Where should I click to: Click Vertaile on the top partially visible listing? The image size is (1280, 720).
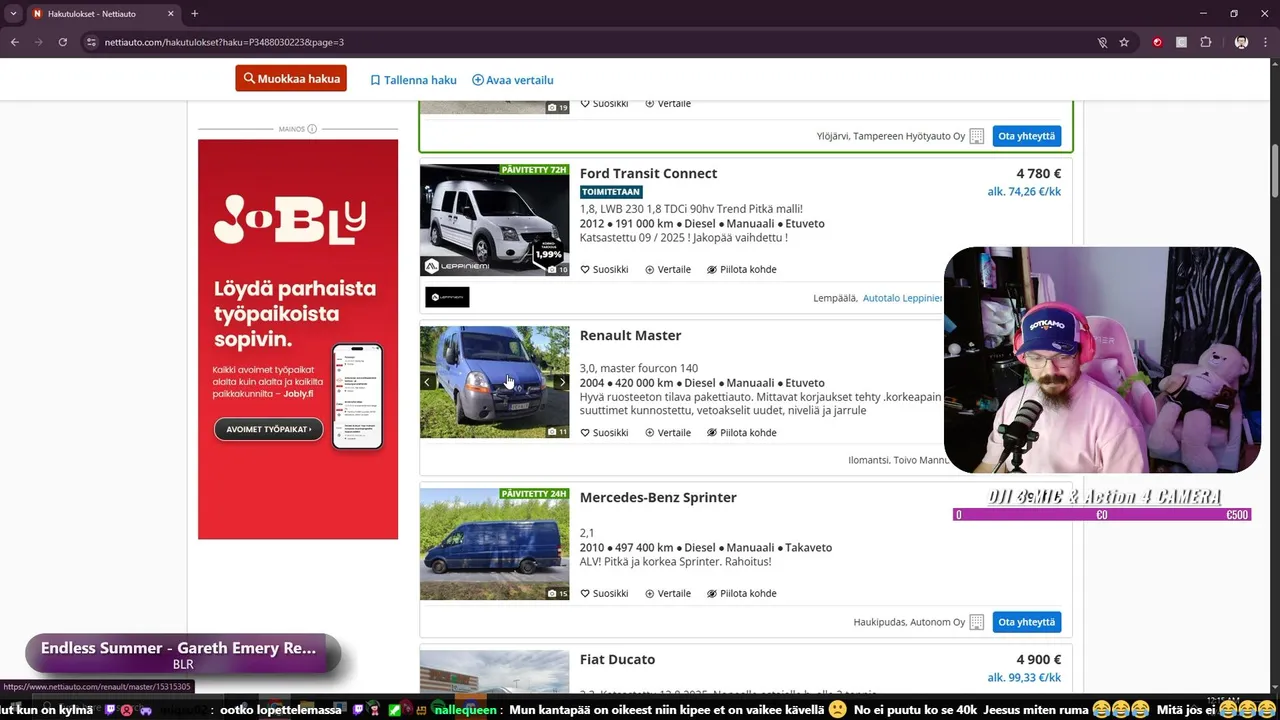point(668,103)
